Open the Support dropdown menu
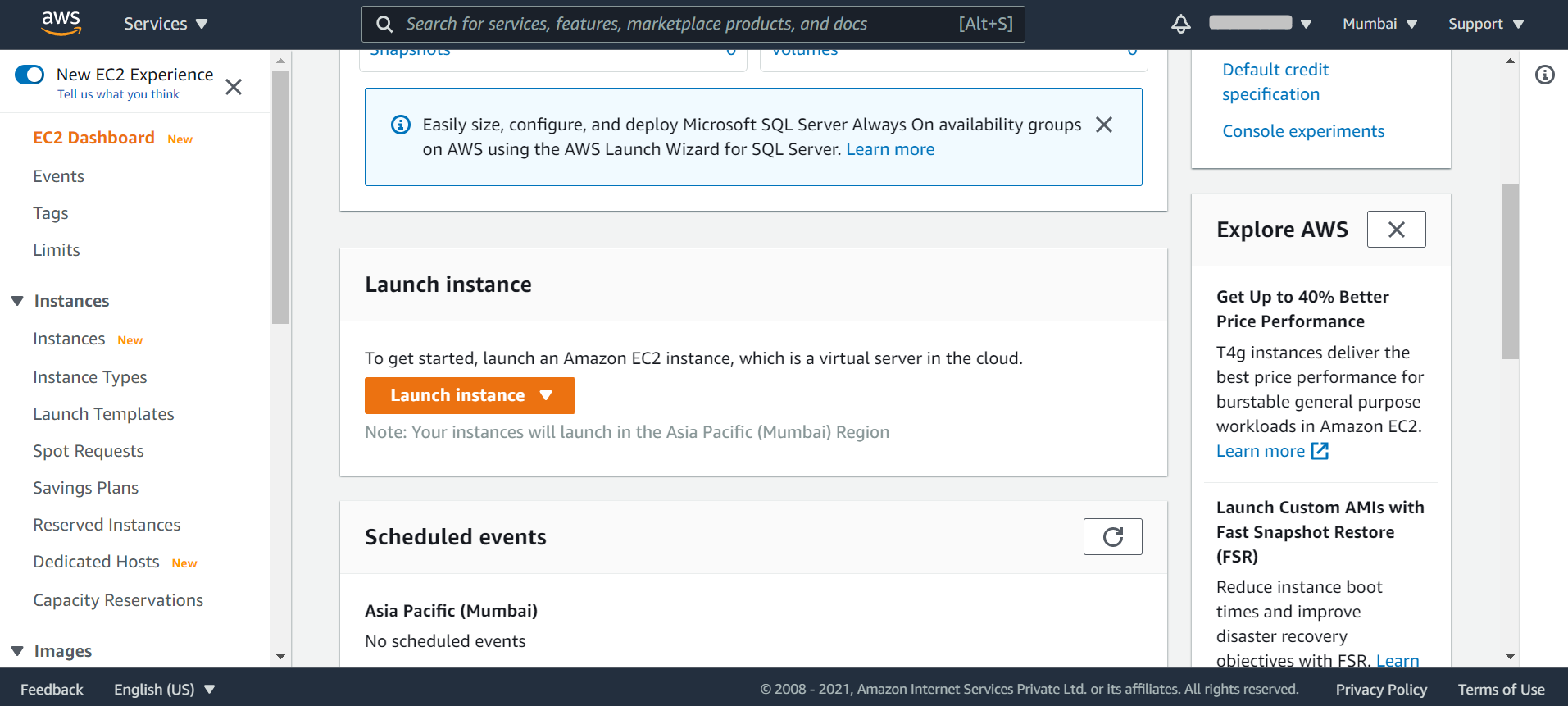The width and height of the screenshot is (1568, 706). (1486, 24)
